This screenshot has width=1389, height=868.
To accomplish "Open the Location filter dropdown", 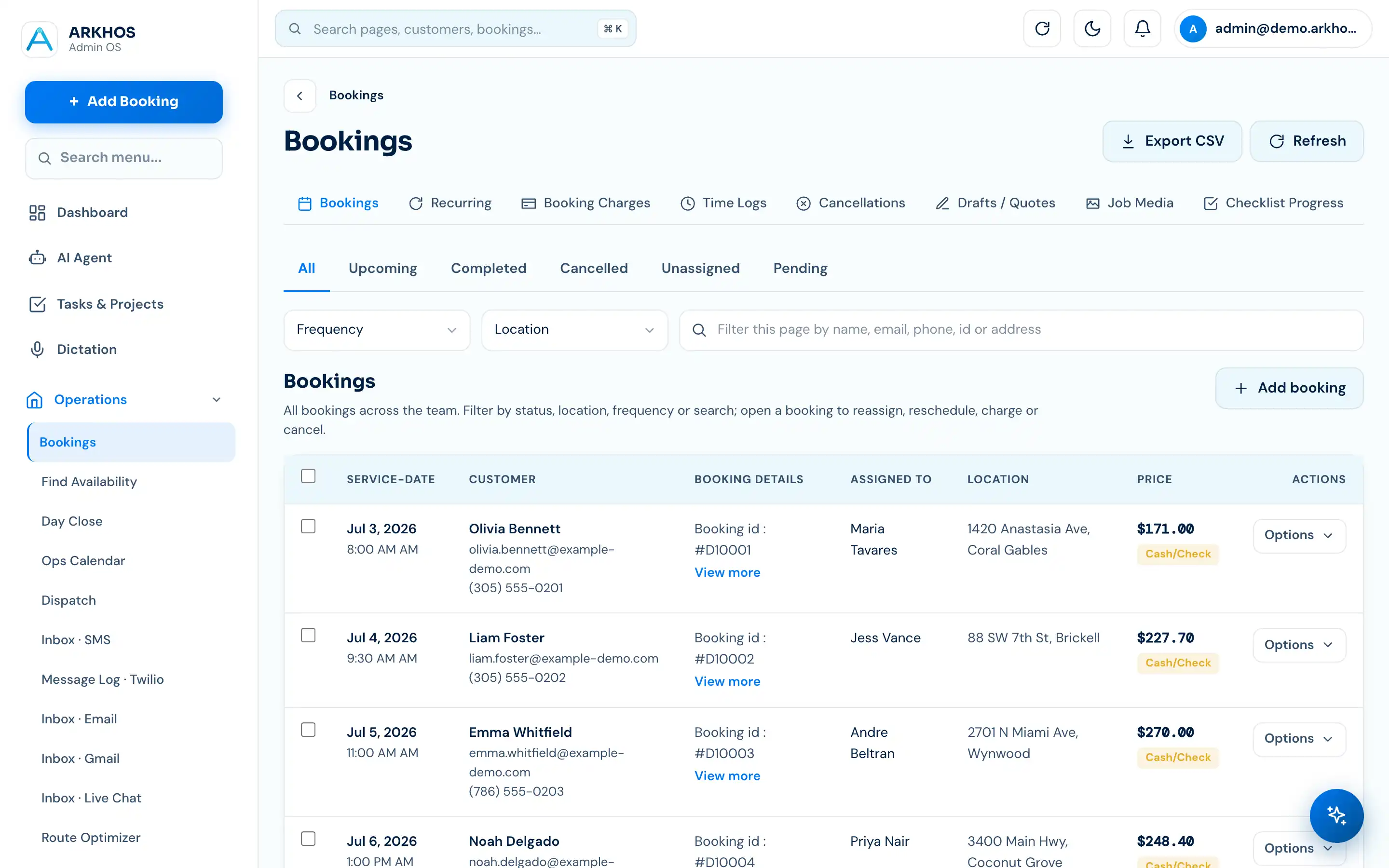I will [x=574, y=330].
